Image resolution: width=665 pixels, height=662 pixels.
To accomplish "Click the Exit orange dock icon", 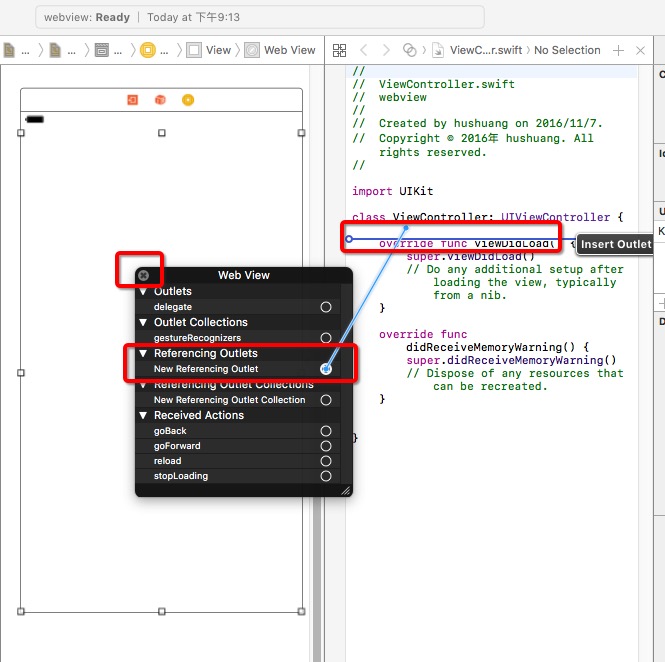I will (133, 100).
